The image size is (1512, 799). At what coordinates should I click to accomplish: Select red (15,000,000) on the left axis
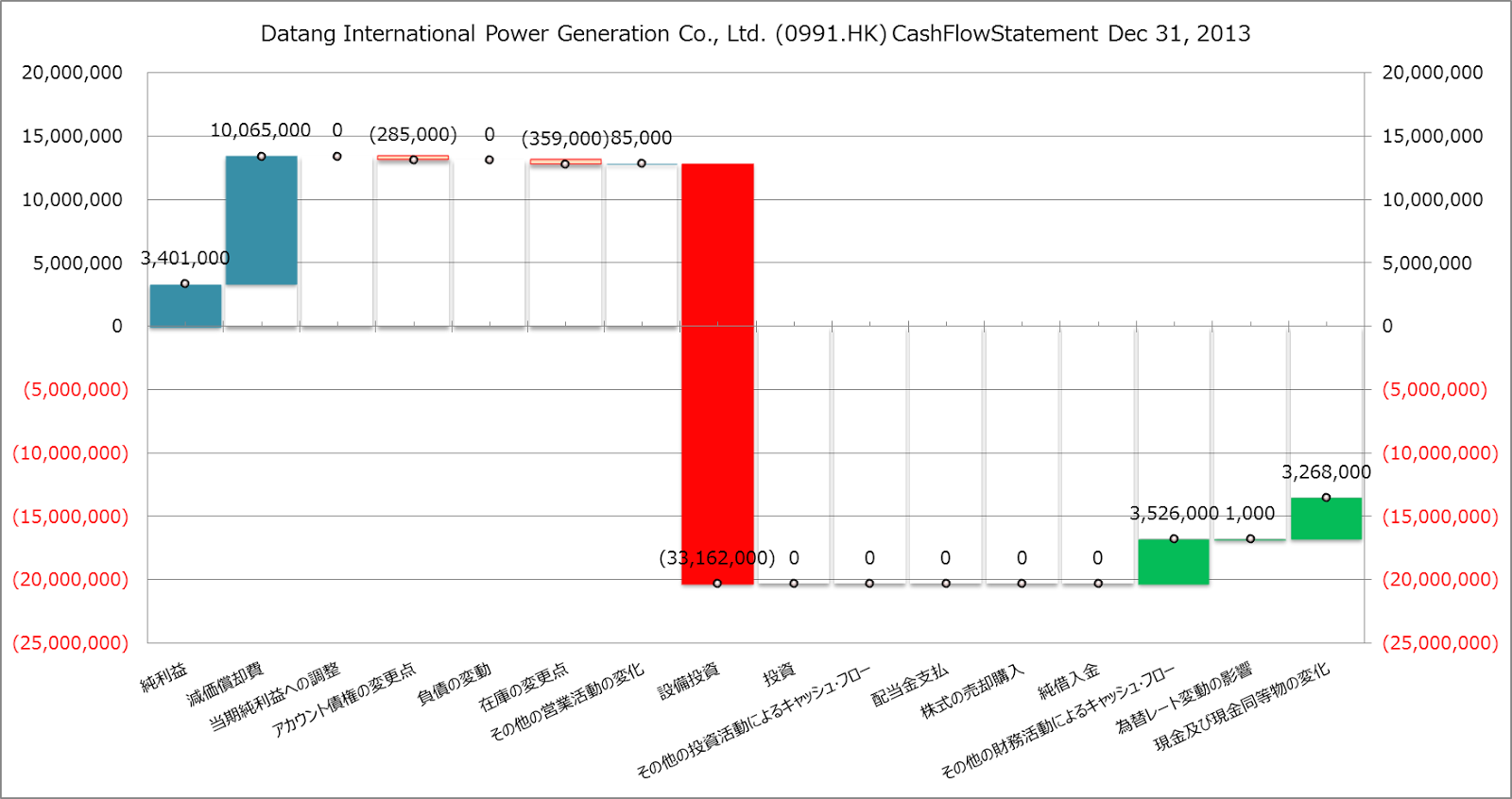point(70,516)
